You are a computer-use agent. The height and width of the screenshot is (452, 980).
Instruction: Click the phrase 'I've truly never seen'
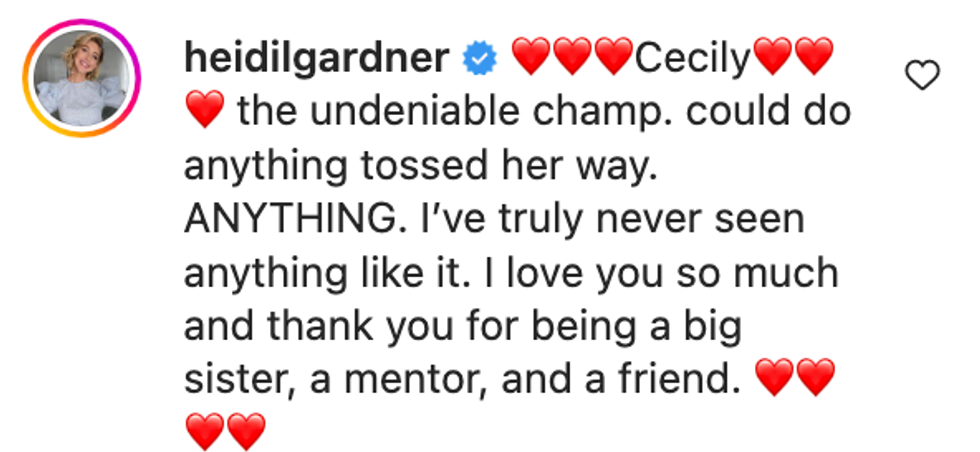coord(604,220)
